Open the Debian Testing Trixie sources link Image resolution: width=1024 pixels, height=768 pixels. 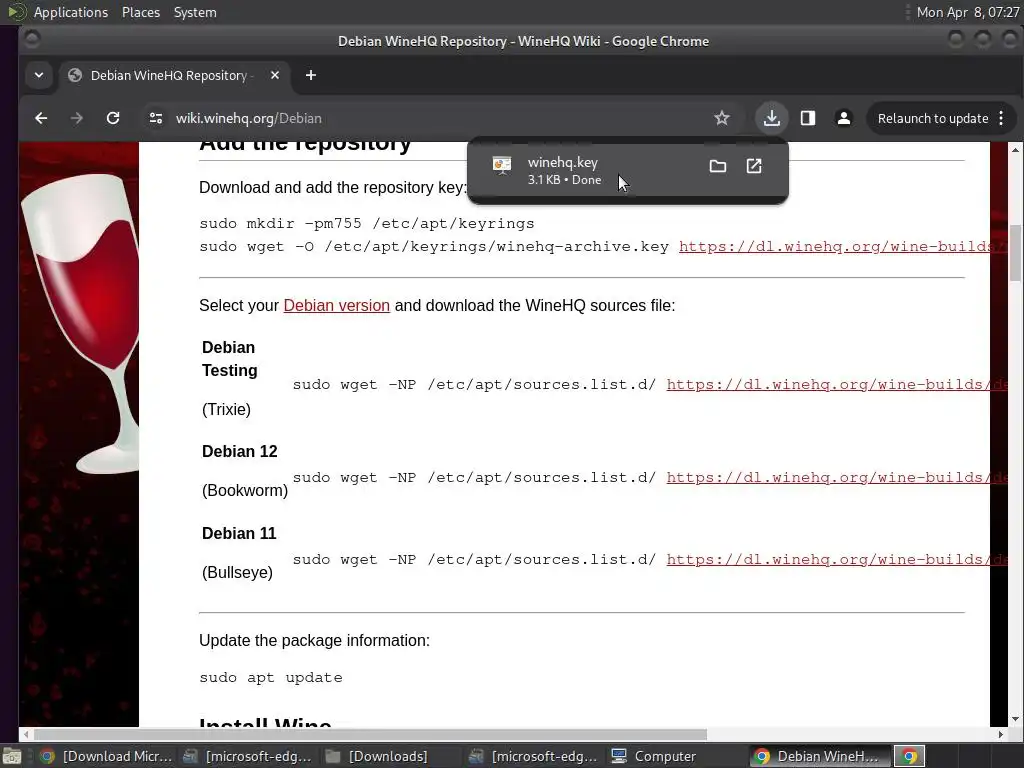836,384
